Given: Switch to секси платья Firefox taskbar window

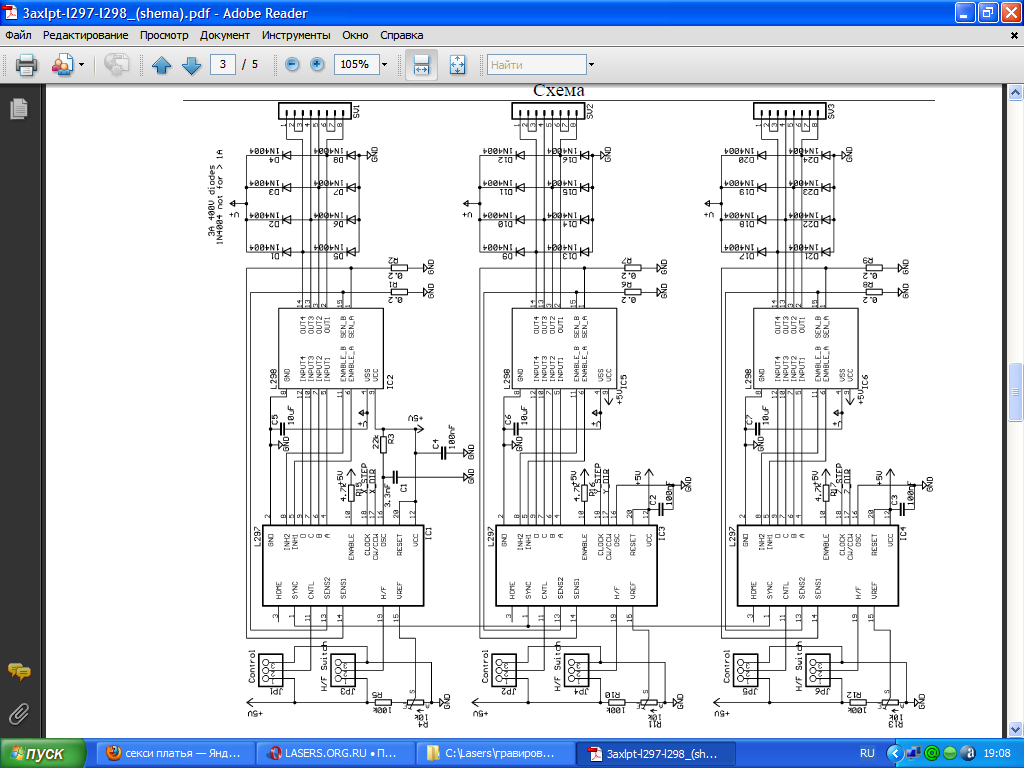Looking at the screenshot, I should click(x=175, y=753).
